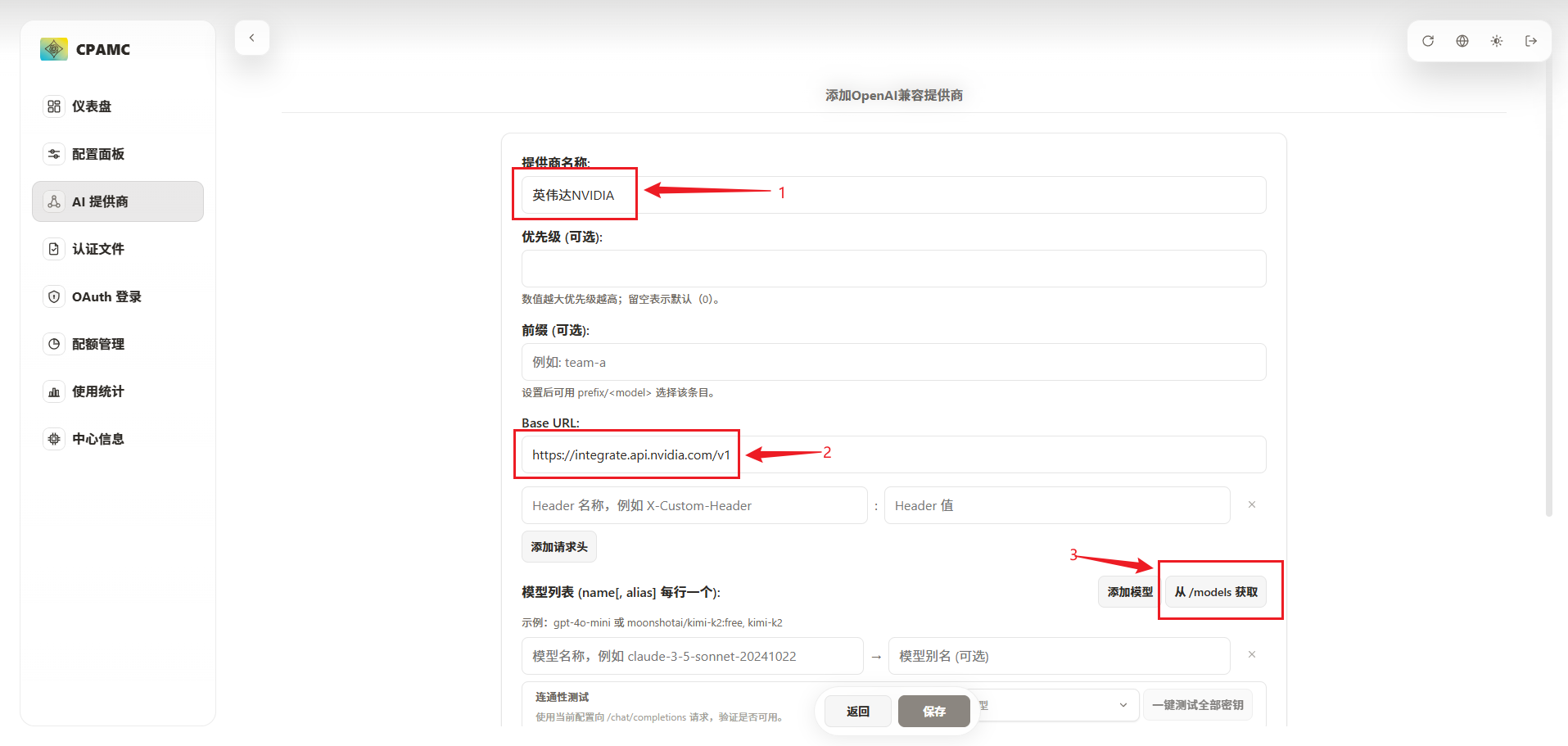Collapse sidebar with the chevron button
The image size is (1568, 746).
(x=252, y=38)
